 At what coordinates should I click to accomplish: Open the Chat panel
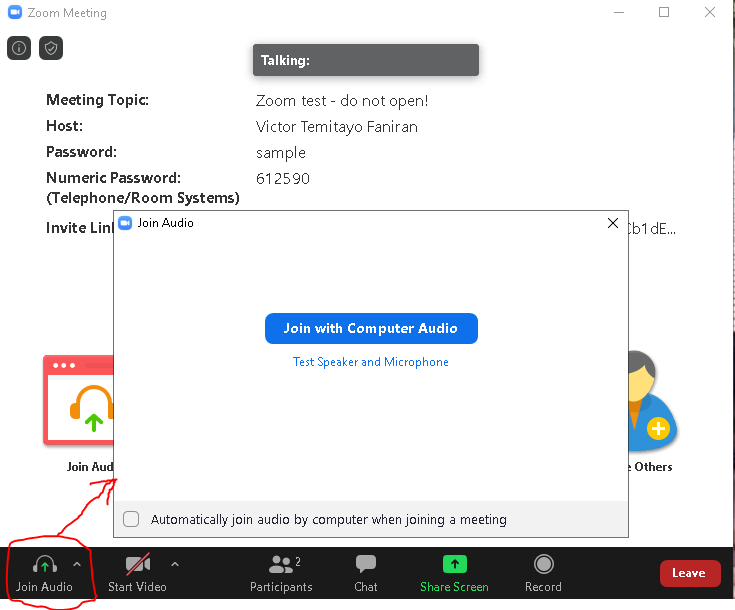366,565
